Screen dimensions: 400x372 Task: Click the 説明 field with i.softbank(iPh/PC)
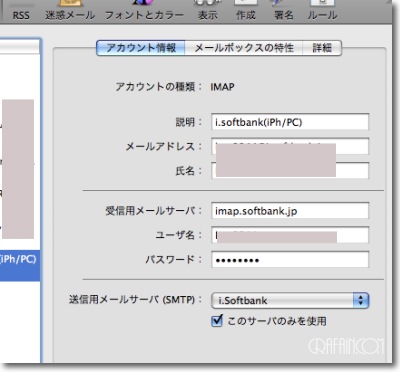click(290, 122)
